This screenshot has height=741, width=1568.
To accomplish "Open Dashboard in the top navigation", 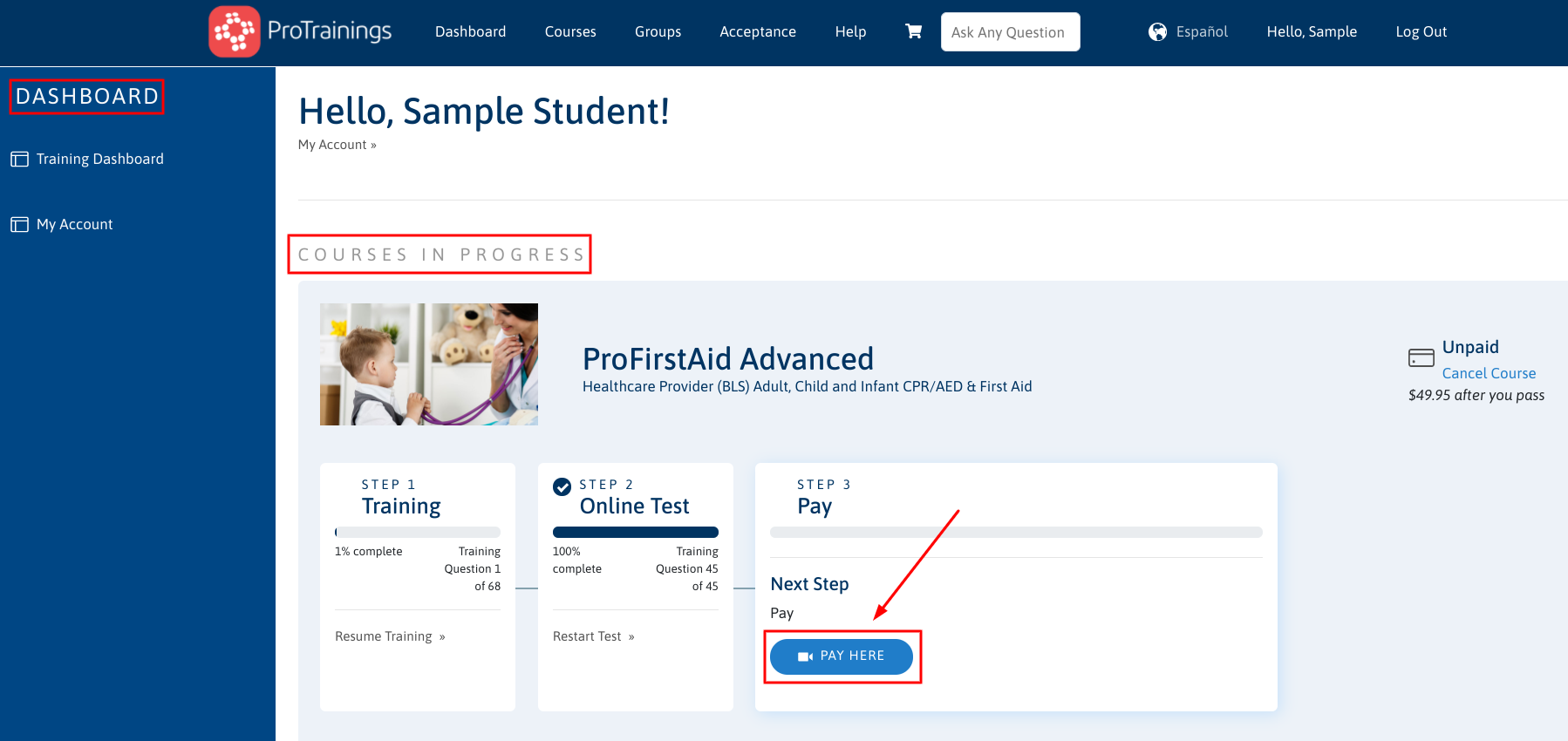I will click(470, 31).
